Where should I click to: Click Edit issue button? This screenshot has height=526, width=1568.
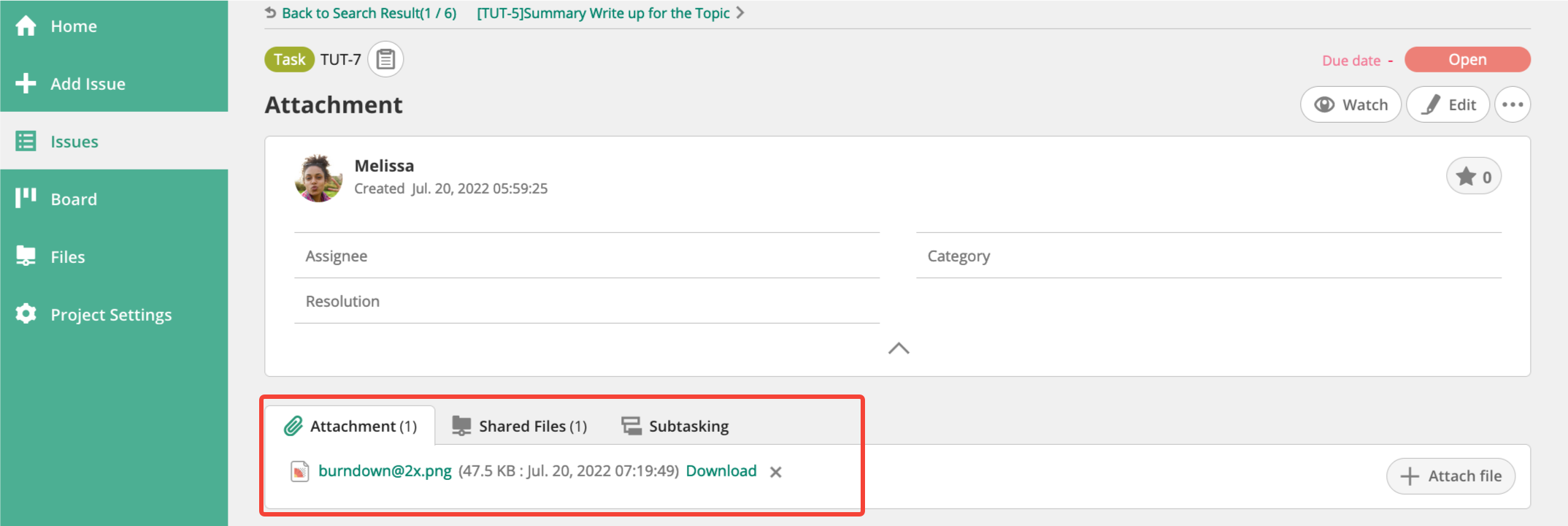[x=1448, y=104]
